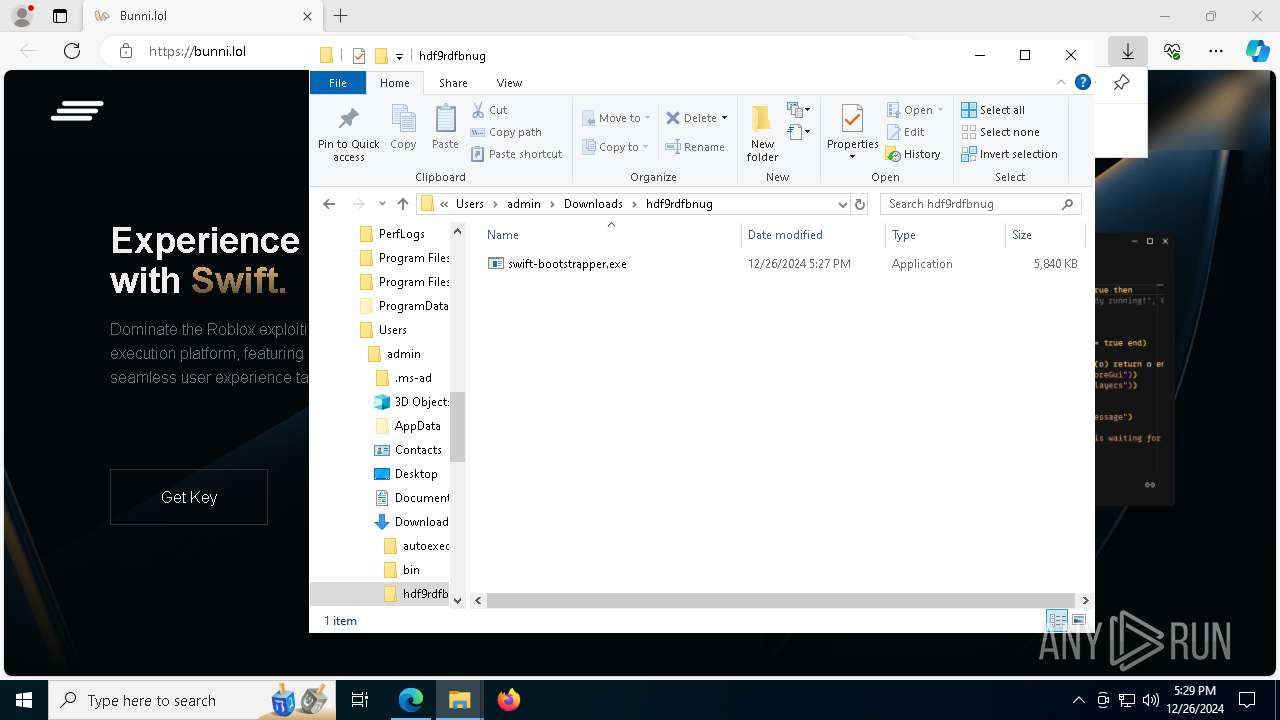Switch to the View ribbon tab
This screenshot has width=1280, height=720.
click(509, 83)
